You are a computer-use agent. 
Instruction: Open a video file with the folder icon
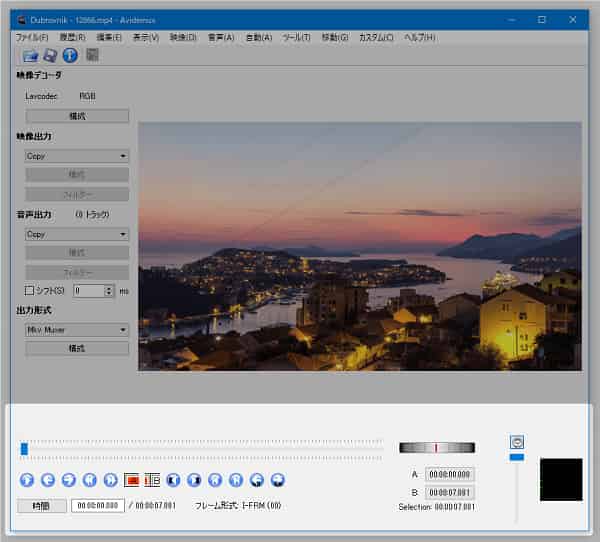[x=30, y=55]
